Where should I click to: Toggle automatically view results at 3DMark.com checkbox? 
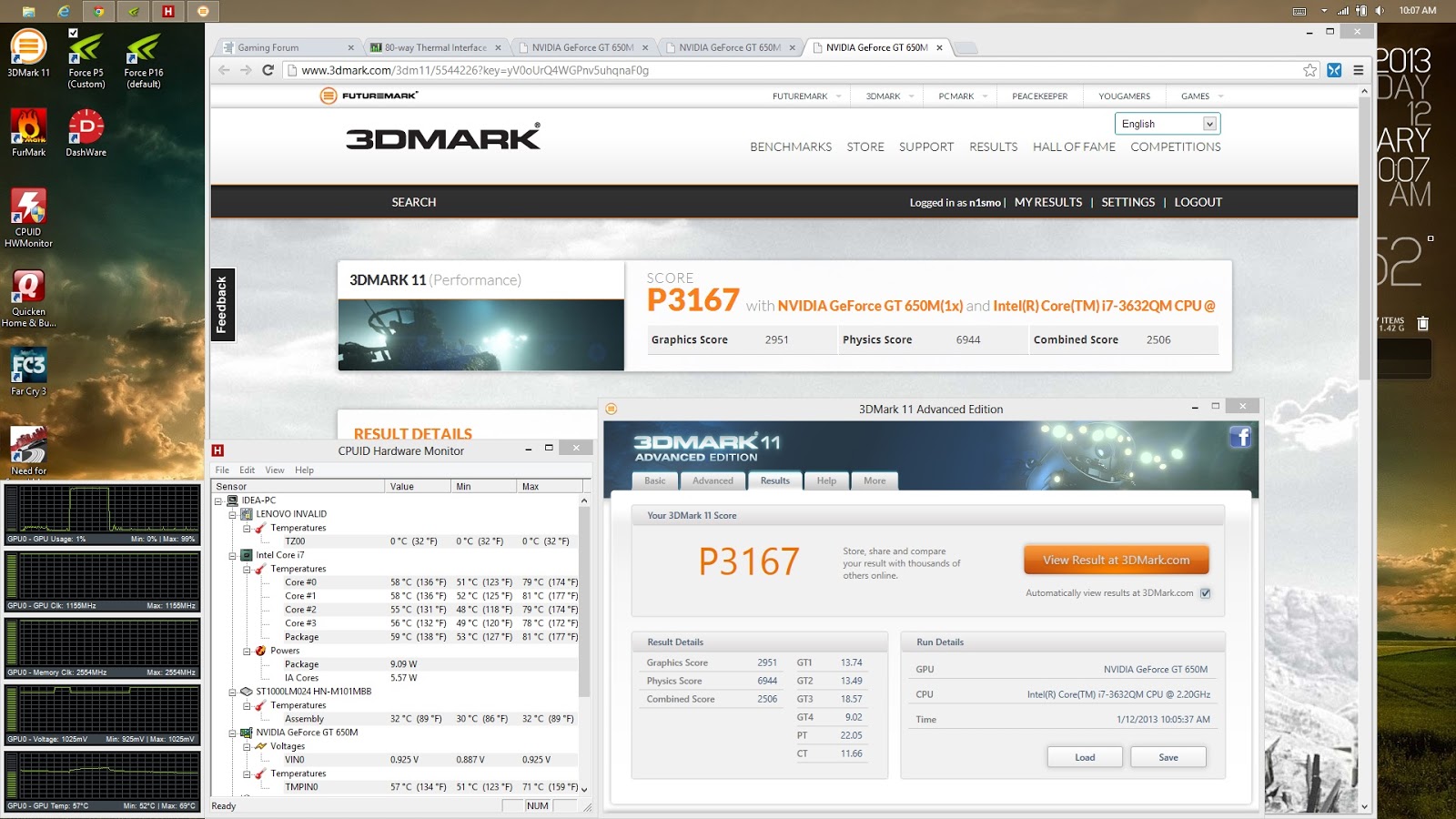click(x=1206, y=593)
